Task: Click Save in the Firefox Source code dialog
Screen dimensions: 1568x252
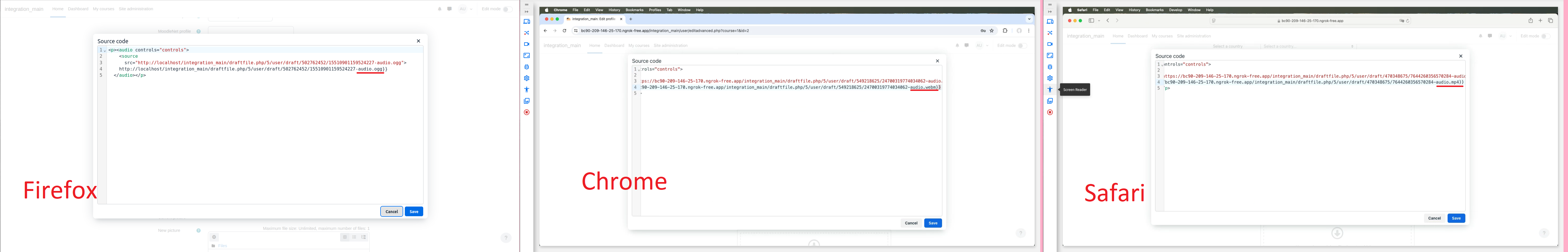Action: [414, 211]
